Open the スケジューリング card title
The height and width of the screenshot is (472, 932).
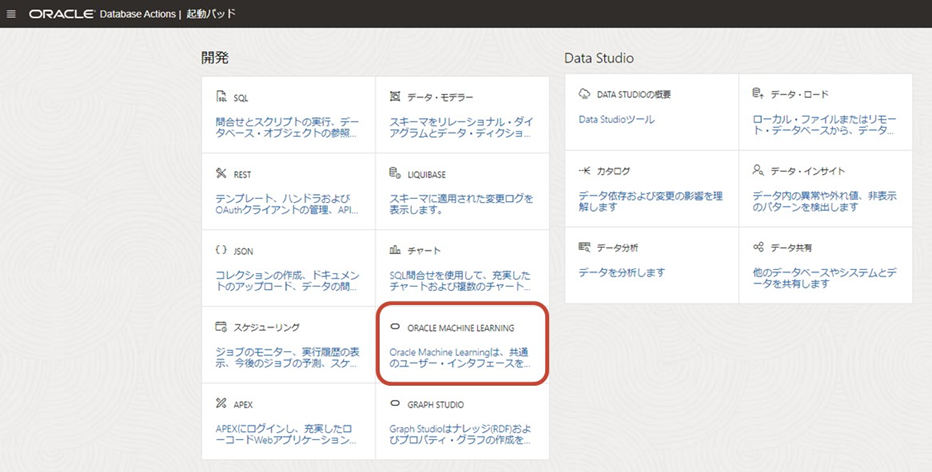point(266,328)
